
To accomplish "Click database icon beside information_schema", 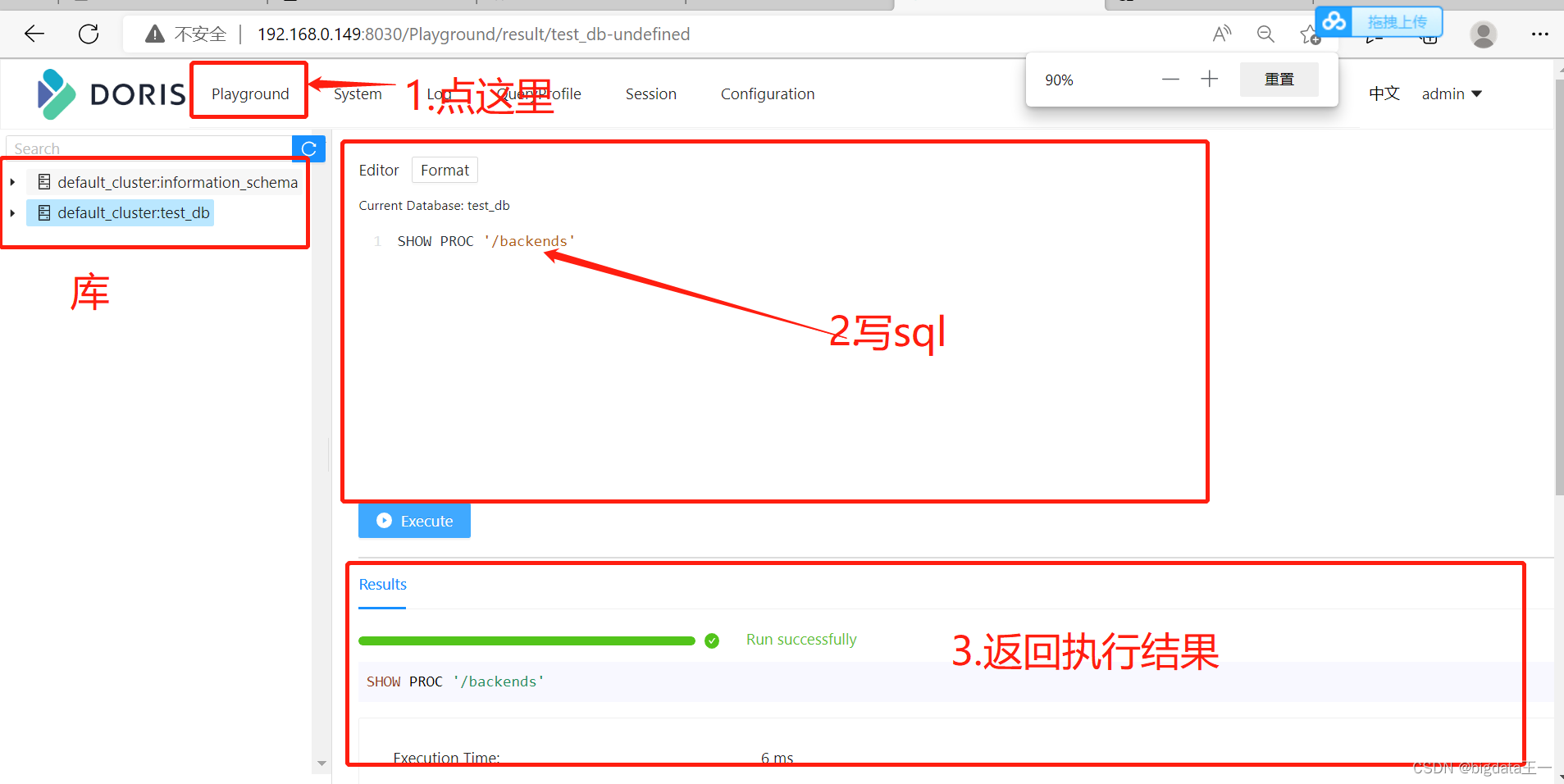I will pyautogui.click(x=44, y=182).
